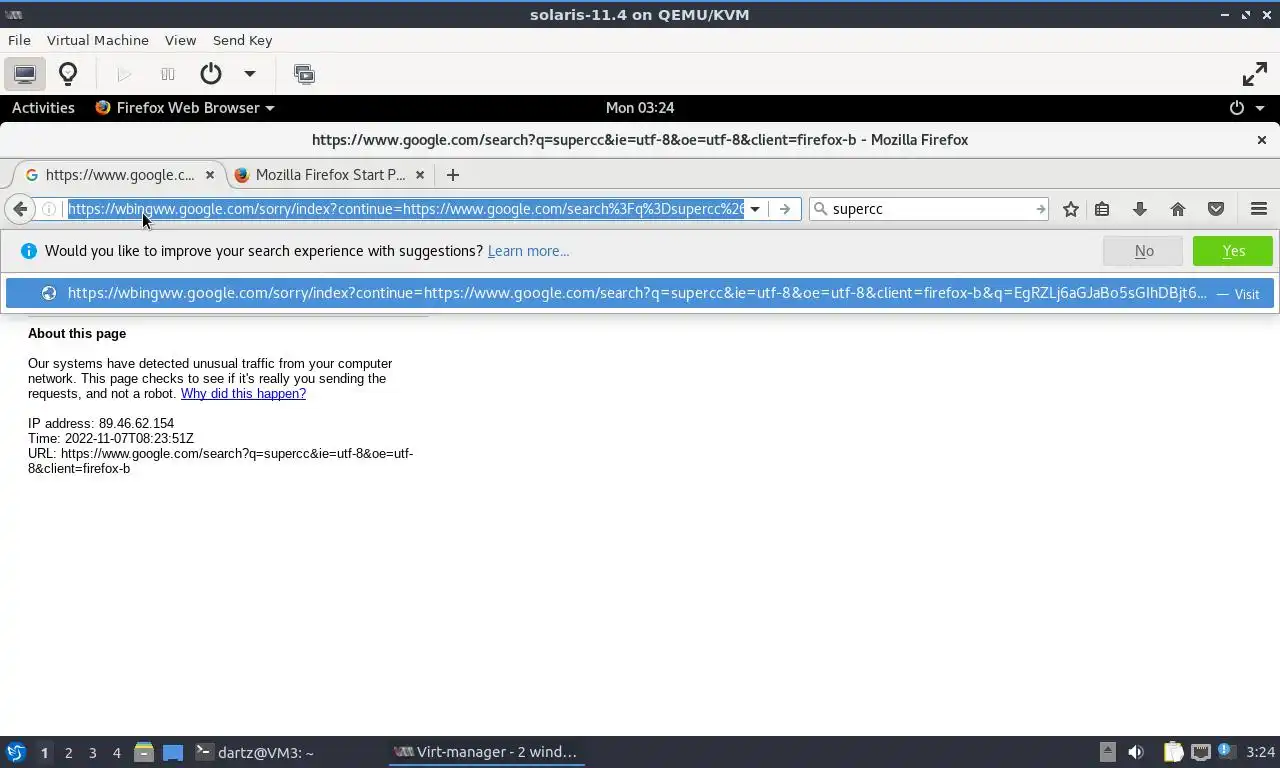The height and width of the screenshot is (768, 1280).
Task: Click the Solaris start menu icon in taskbar
Action: point(16,752)
